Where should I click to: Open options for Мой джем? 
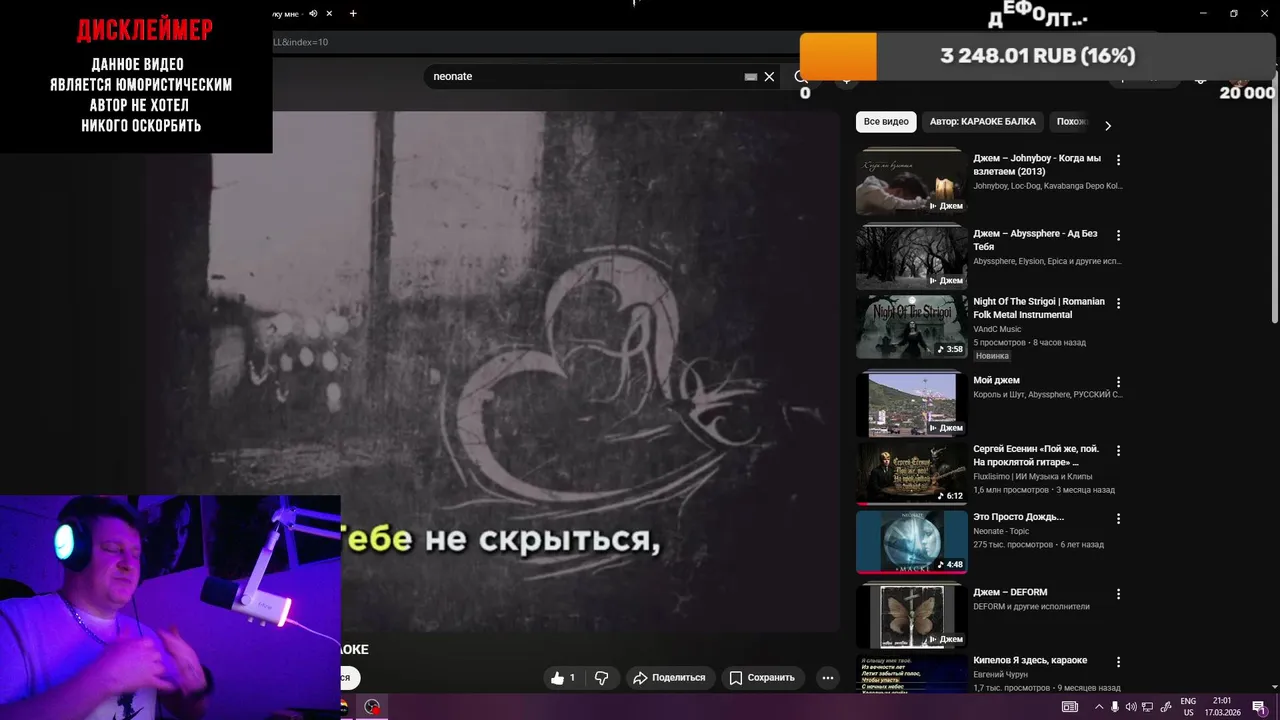point(1118,382)
